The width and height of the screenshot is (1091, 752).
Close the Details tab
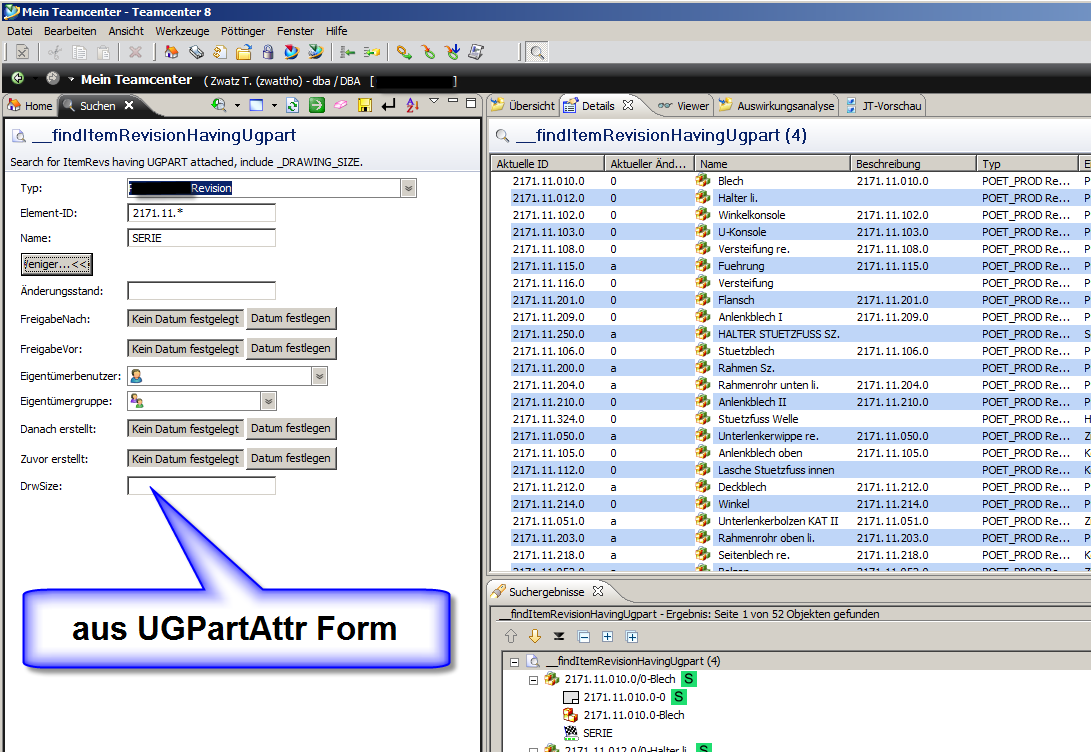point(628,105)
